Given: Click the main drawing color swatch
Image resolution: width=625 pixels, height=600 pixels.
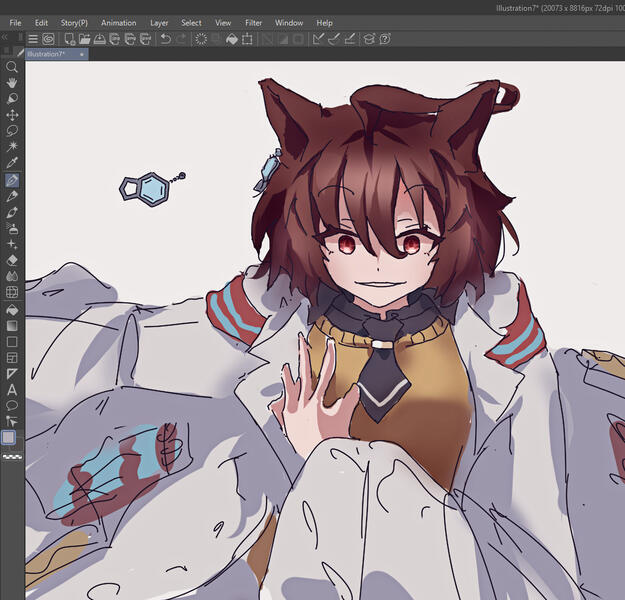Looking at the screenshot, I should tap(9, 437).
